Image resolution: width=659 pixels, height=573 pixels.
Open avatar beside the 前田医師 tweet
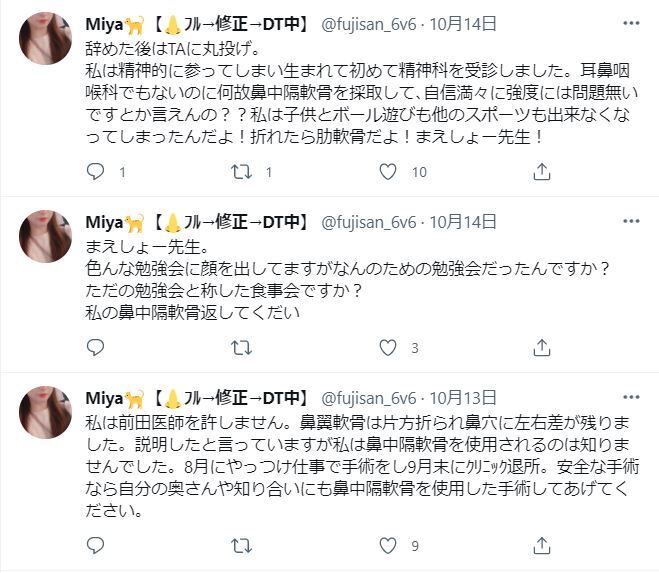point(45,411)
